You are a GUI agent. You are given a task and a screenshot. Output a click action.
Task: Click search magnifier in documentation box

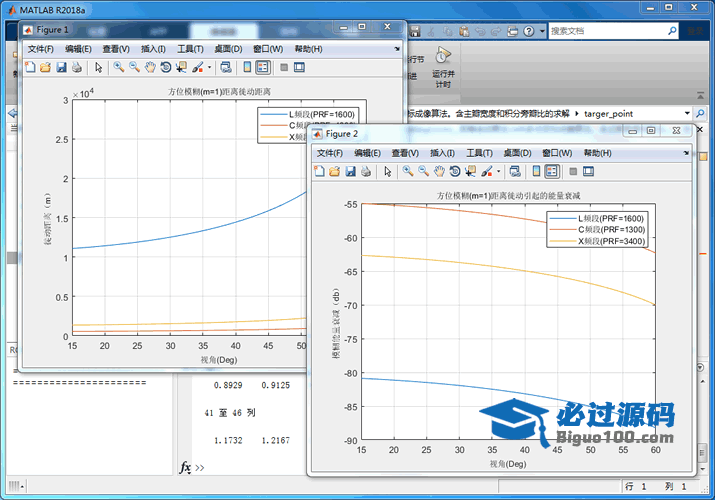[x=672, y=31]
